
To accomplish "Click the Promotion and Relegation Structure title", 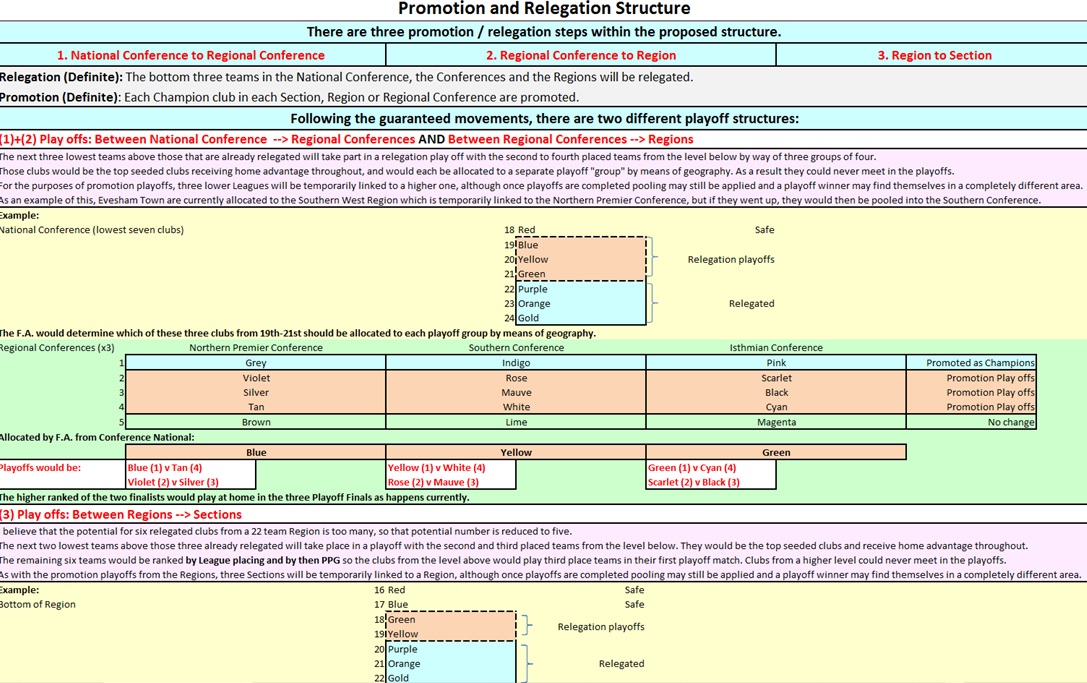I will point(543,9).
